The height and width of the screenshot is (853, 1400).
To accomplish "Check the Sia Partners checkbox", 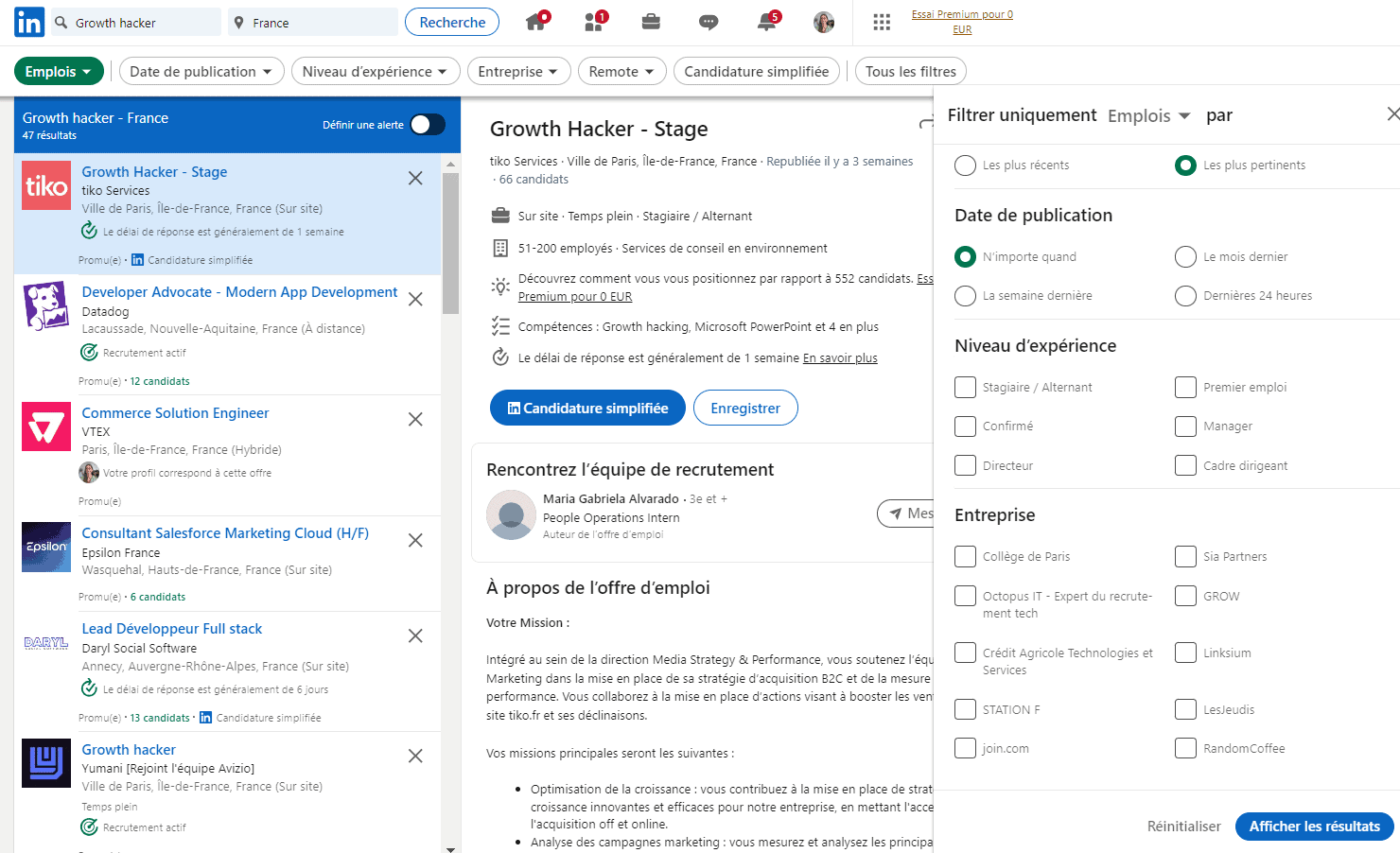I will (x=1185, y=557).
